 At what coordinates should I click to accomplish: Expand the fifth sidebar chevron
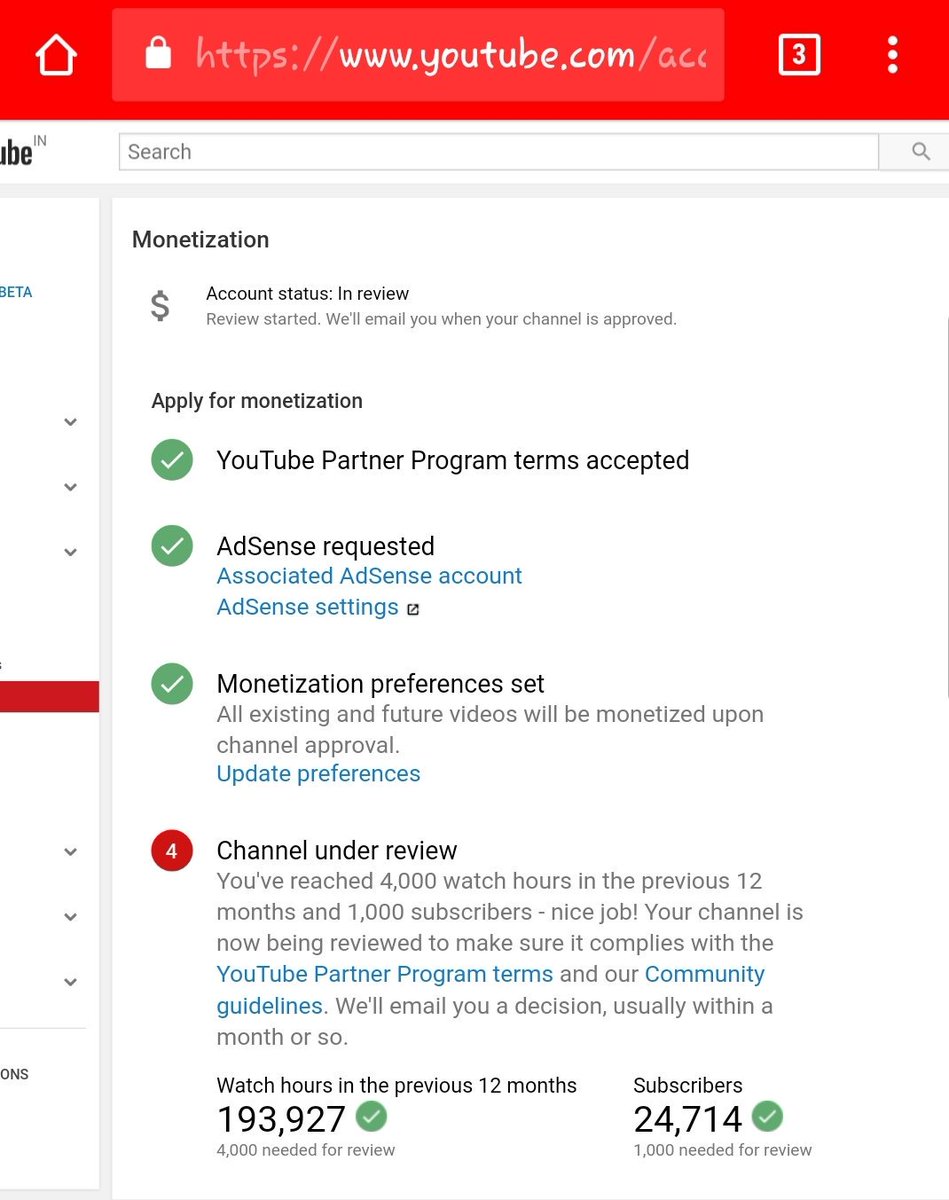[x=70, y=917]
